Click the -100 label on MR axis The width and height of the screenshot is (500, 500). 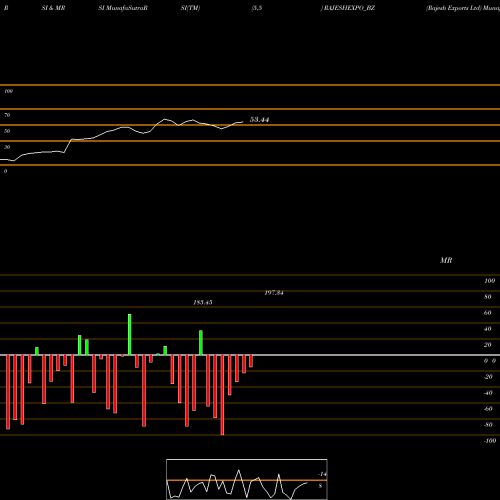tap(490, 441)
